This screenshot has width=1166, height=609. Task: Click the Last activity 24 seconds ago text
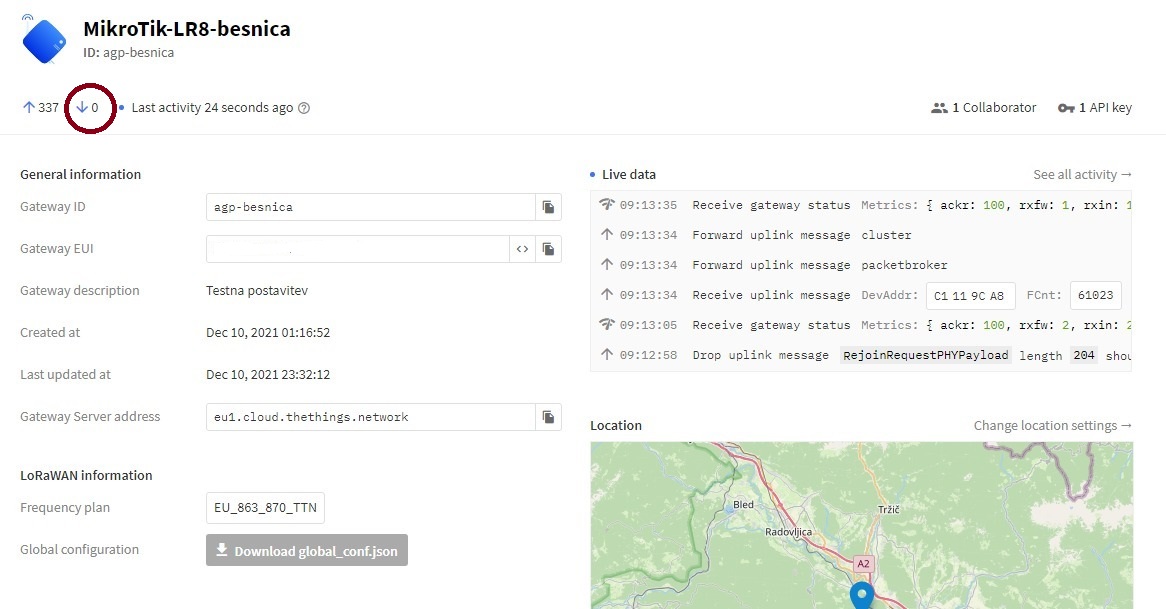coord(212,108)
